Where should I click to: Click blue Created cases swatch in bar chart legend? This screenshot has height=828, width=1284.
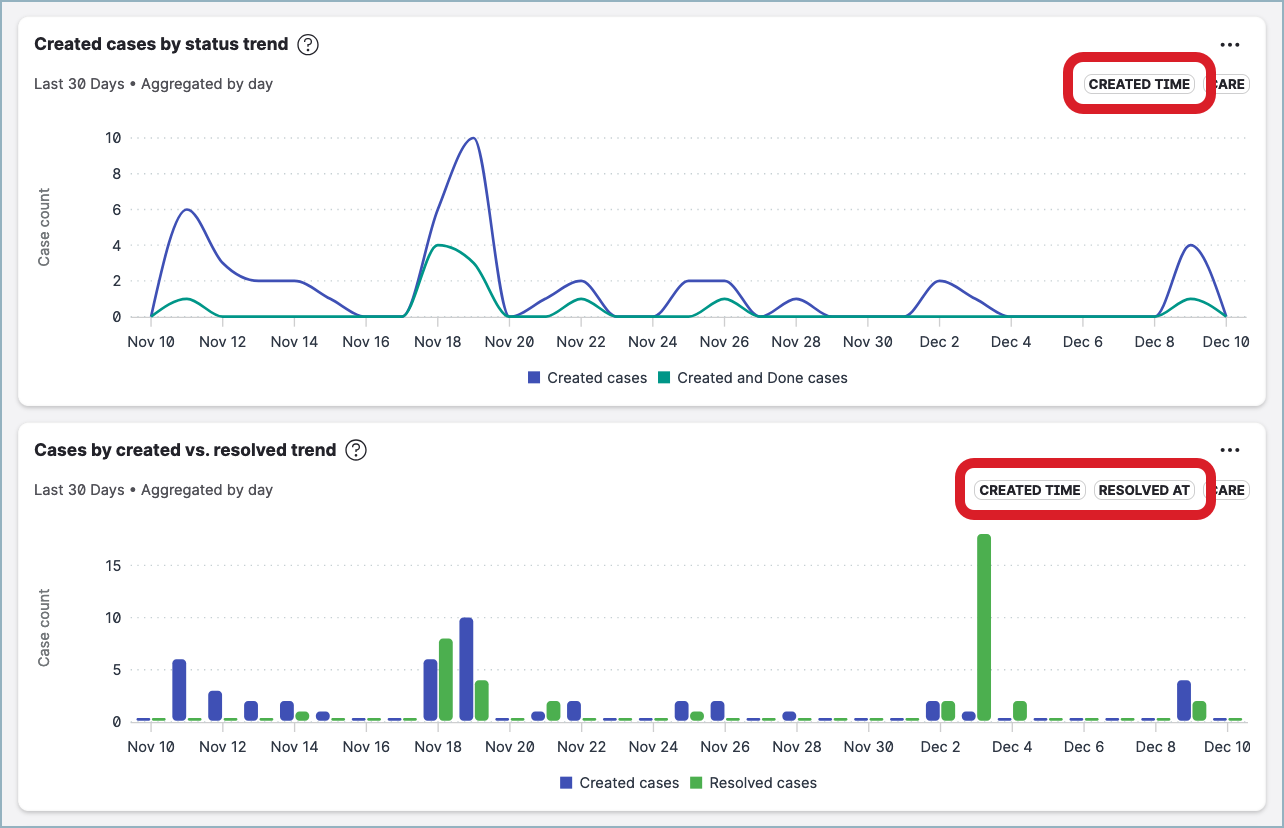(x=566, y=783)
